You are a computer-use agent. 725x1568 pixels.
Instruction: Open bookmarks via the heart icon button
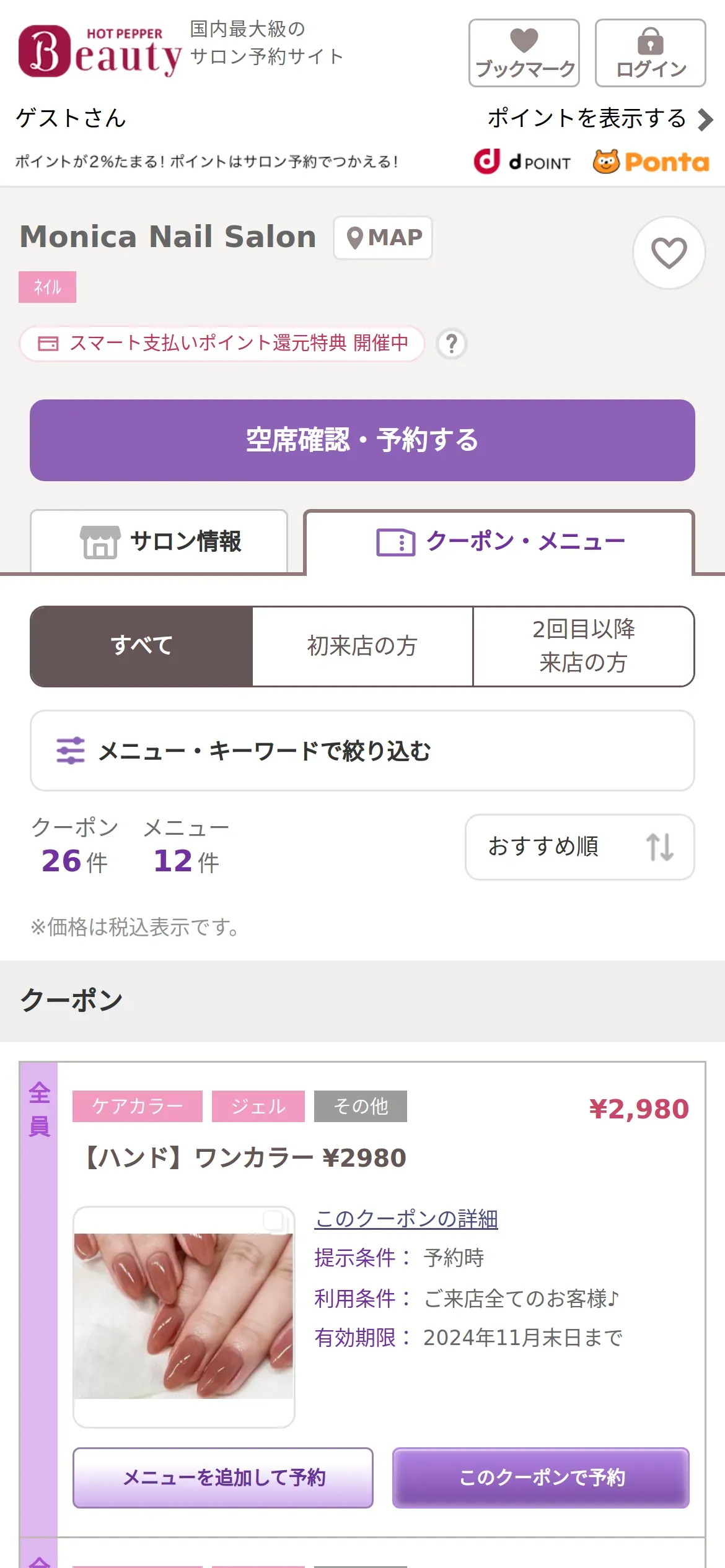pyautogui.click(x=524, y=53)
